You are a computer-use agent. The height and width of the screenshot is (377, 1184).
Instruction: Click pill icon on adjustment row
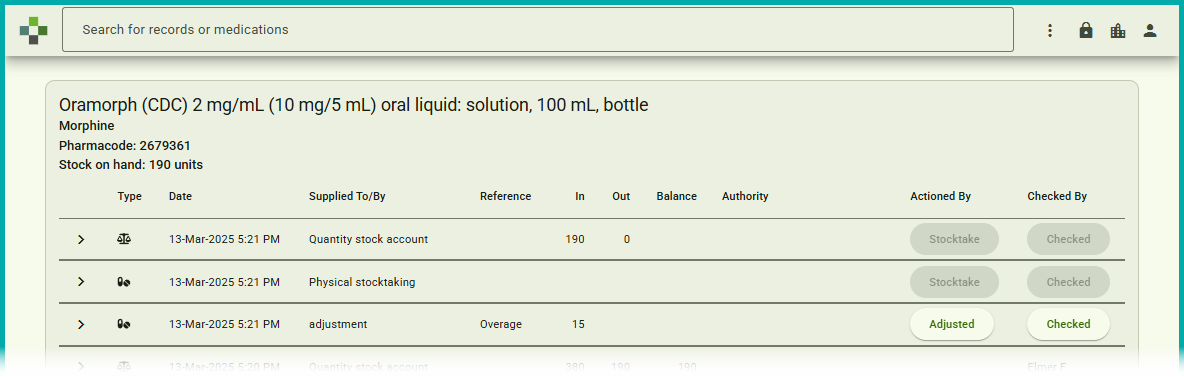(x=124, y=324)
